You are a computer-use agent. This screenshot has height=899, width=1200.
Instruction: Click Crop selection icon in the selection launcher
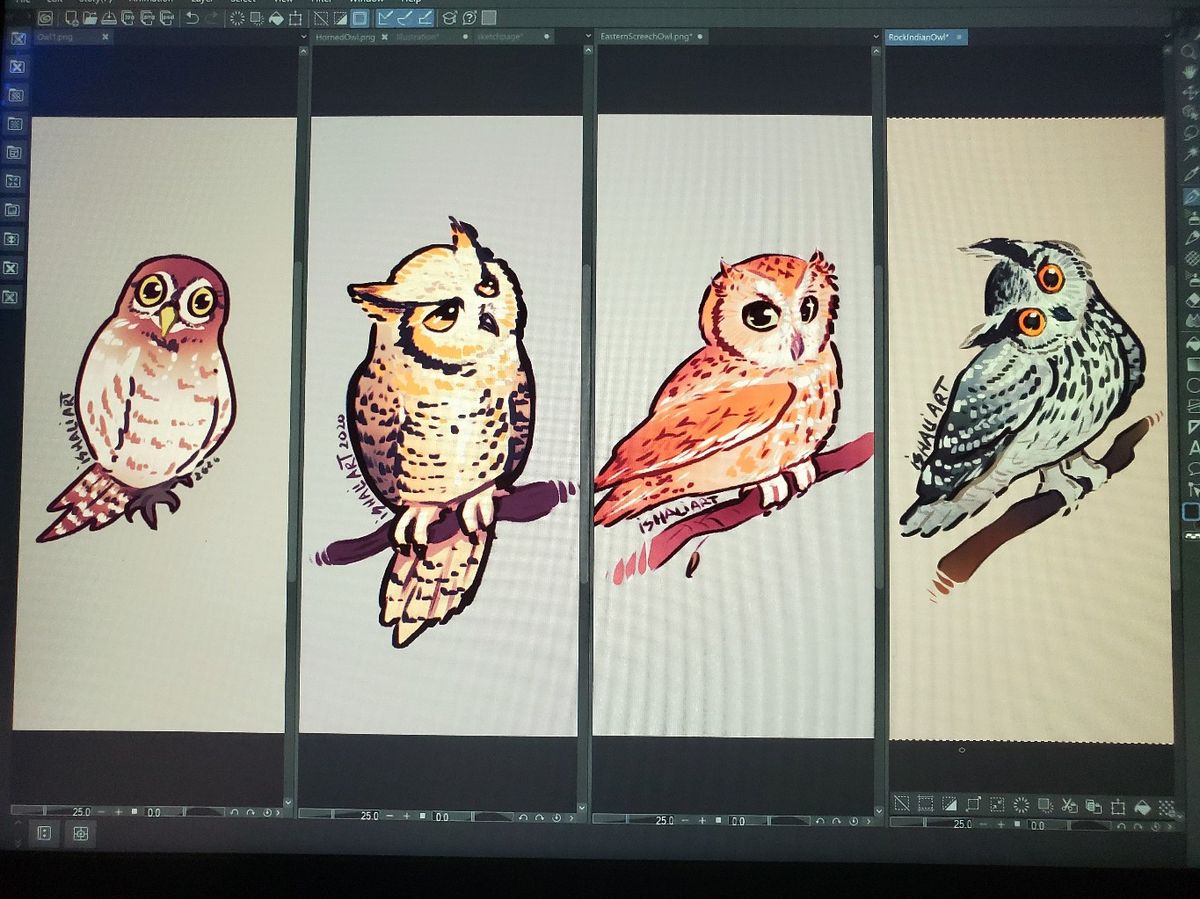[x=925, y=805]
